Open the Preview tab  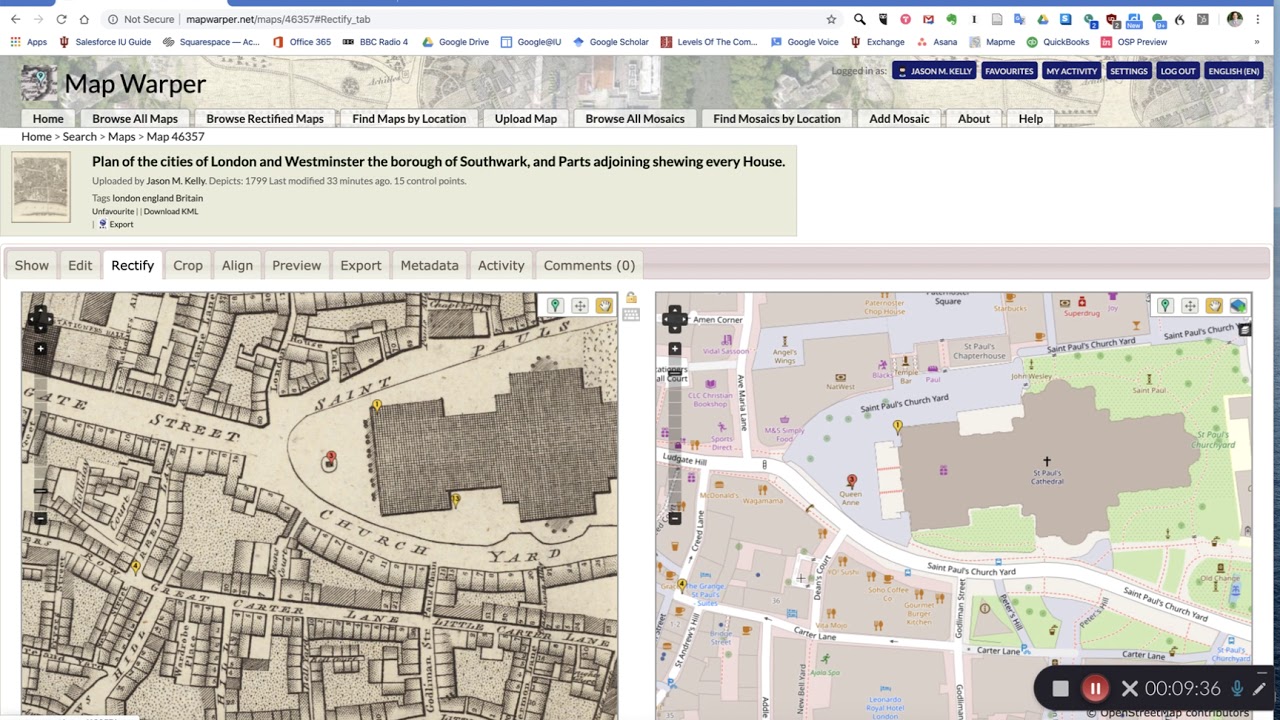pos(297,265)
